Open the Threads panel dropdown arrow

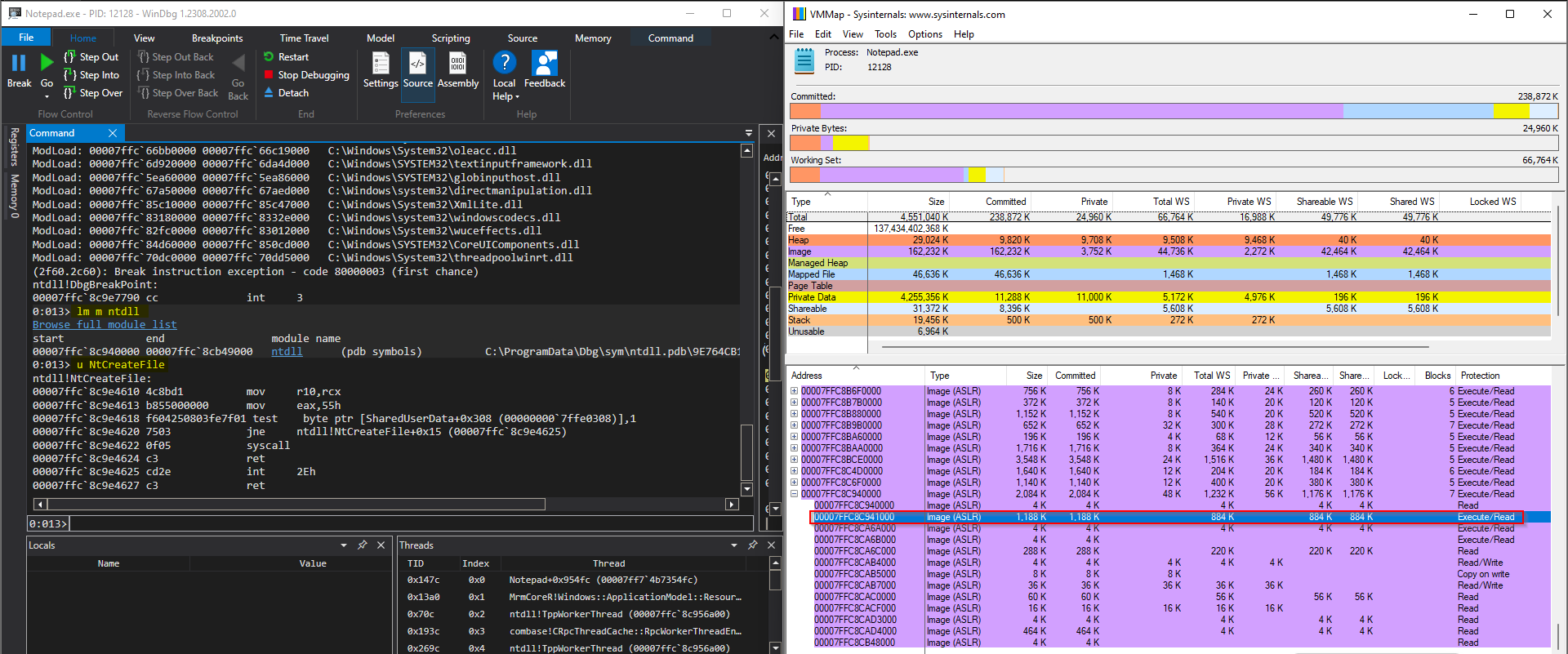[x=734, y=545]
